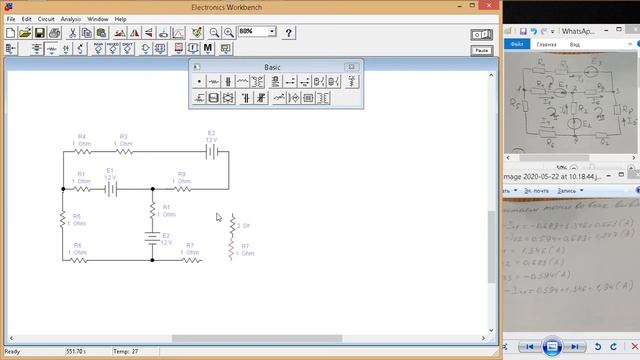Image resolution: width=640 pixels, height=360 pixels.
Task: Paste with the clipboard icon
Action: point(101,33)
